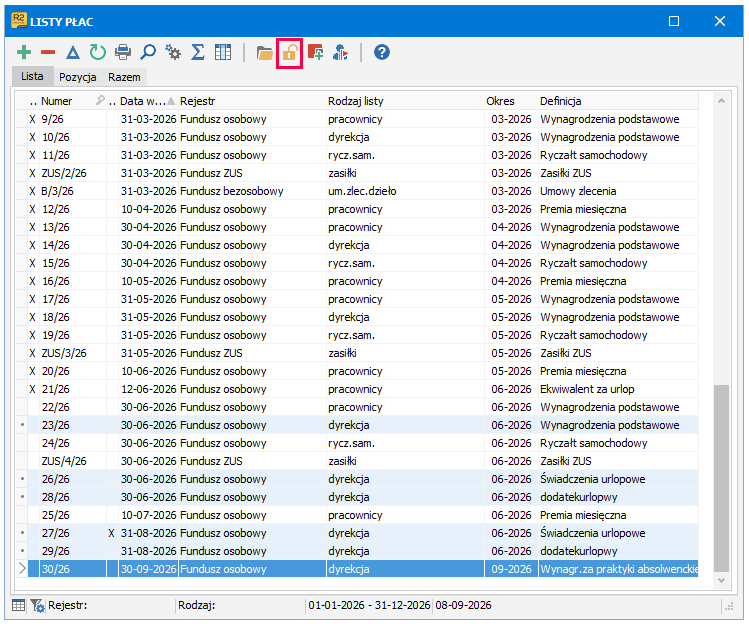Switch to the Razem tab
Viewport: 749px width, 628px height.
coord(124,77)
